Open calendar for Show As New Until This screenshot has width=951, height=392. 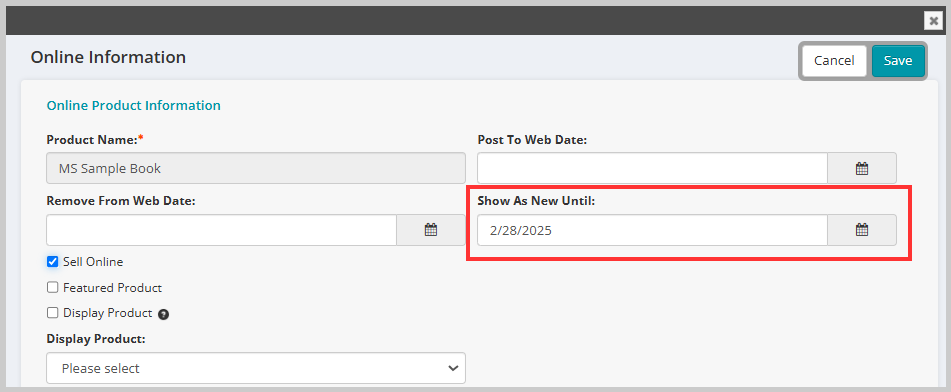click(x=862, y=230)
